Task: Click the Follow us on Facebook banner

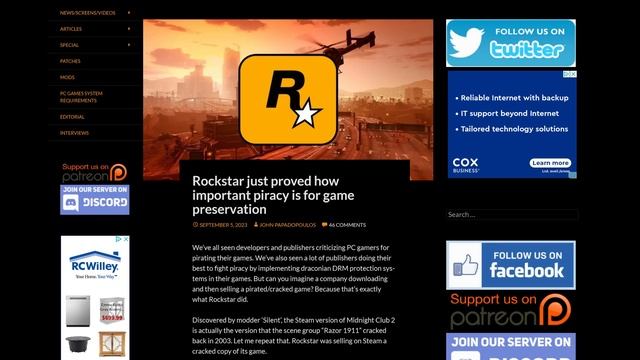Action: [511, 265]
